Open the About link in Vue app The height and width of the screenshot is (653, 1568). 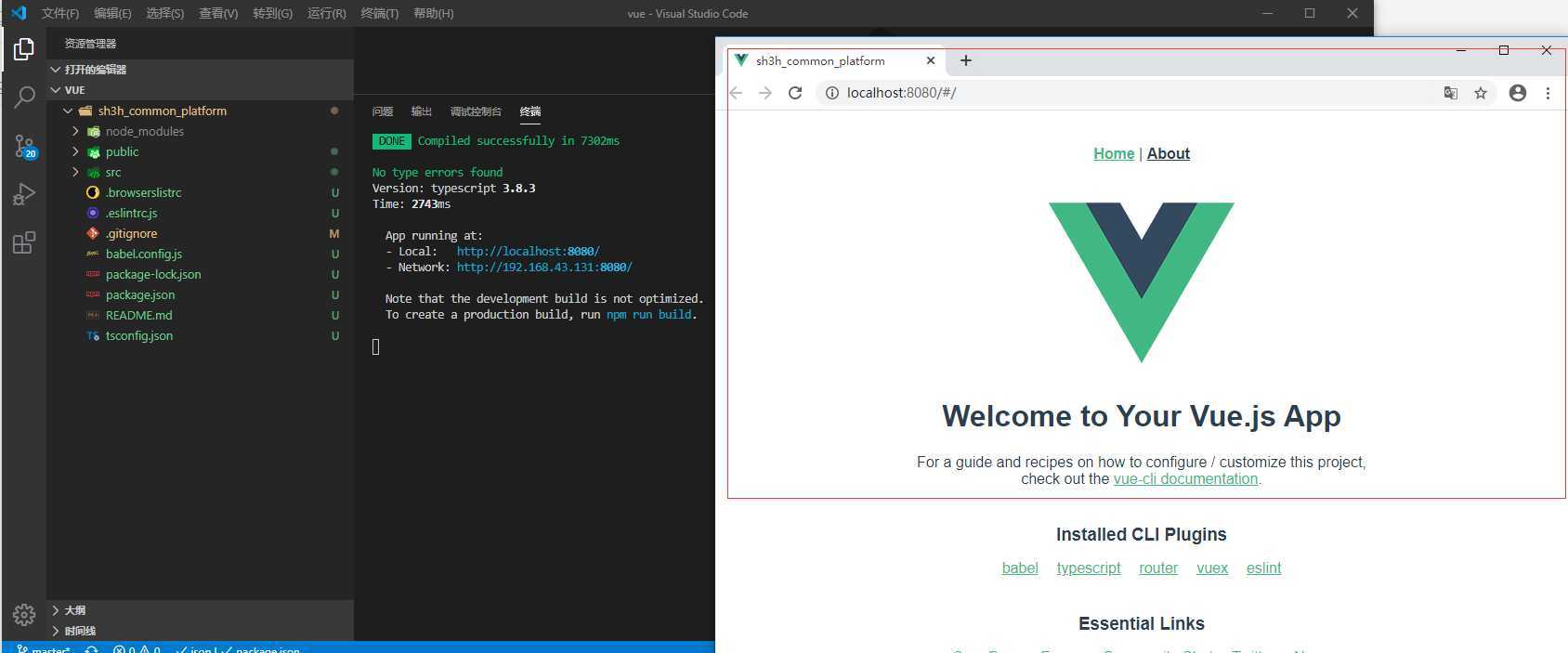tap(1169, 154)
